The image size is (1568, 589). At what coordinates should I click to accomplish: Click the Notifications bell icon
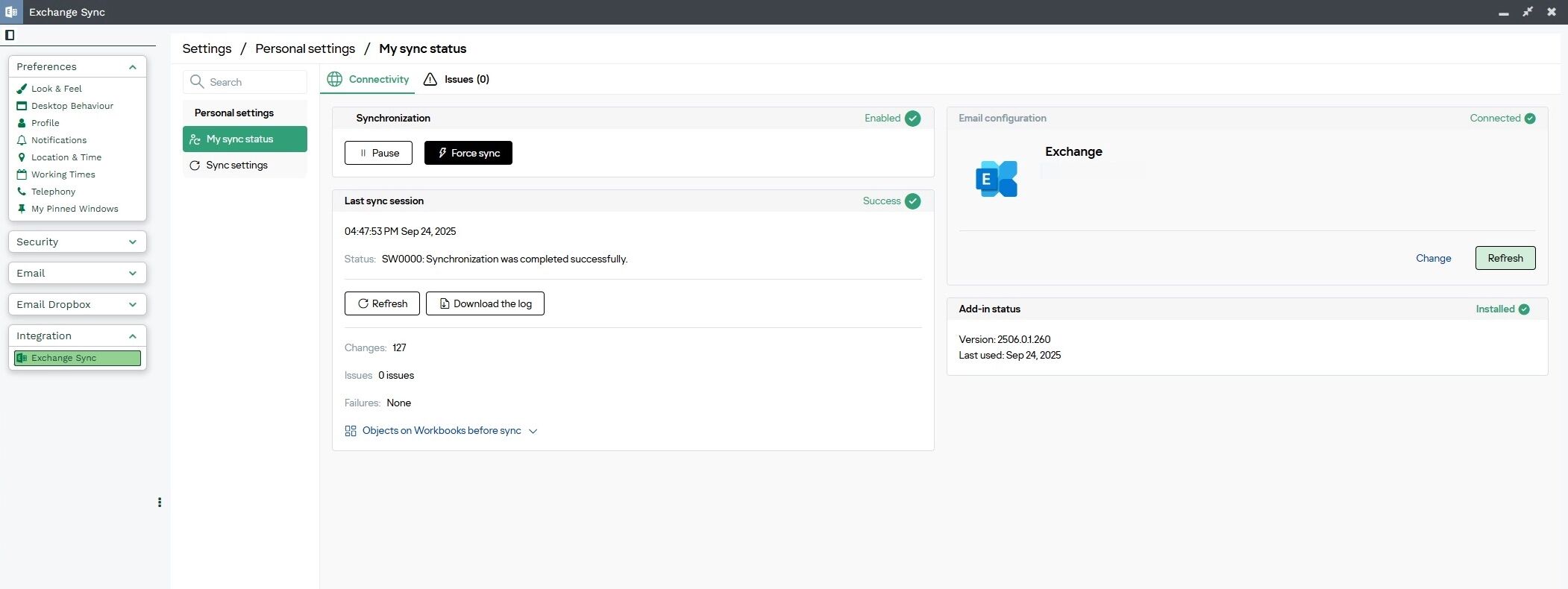point(22,140)
